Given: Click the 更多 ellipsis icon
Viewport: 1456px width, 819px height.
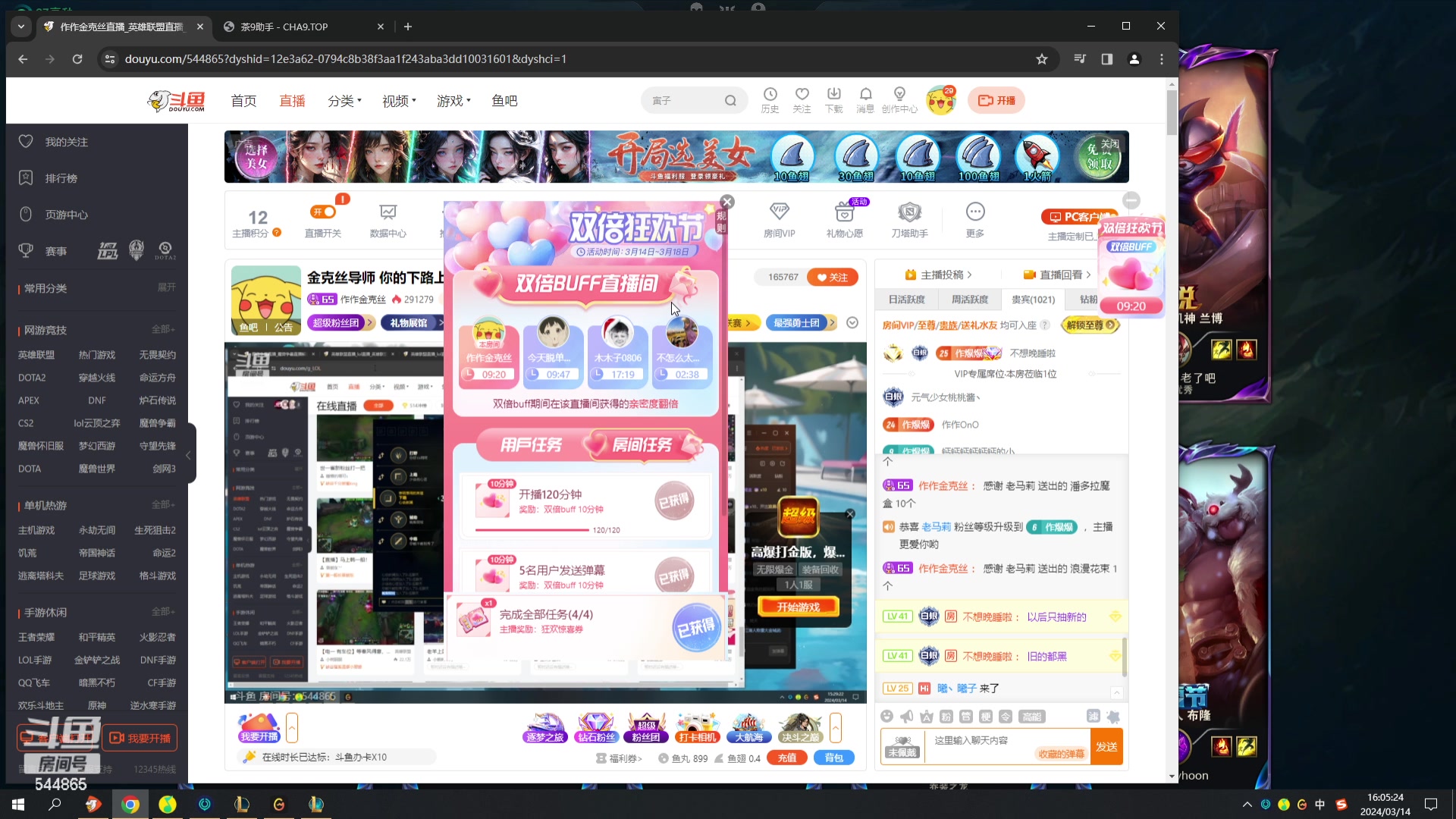Looking at the screenshot, I should click(x=974, y=221).
